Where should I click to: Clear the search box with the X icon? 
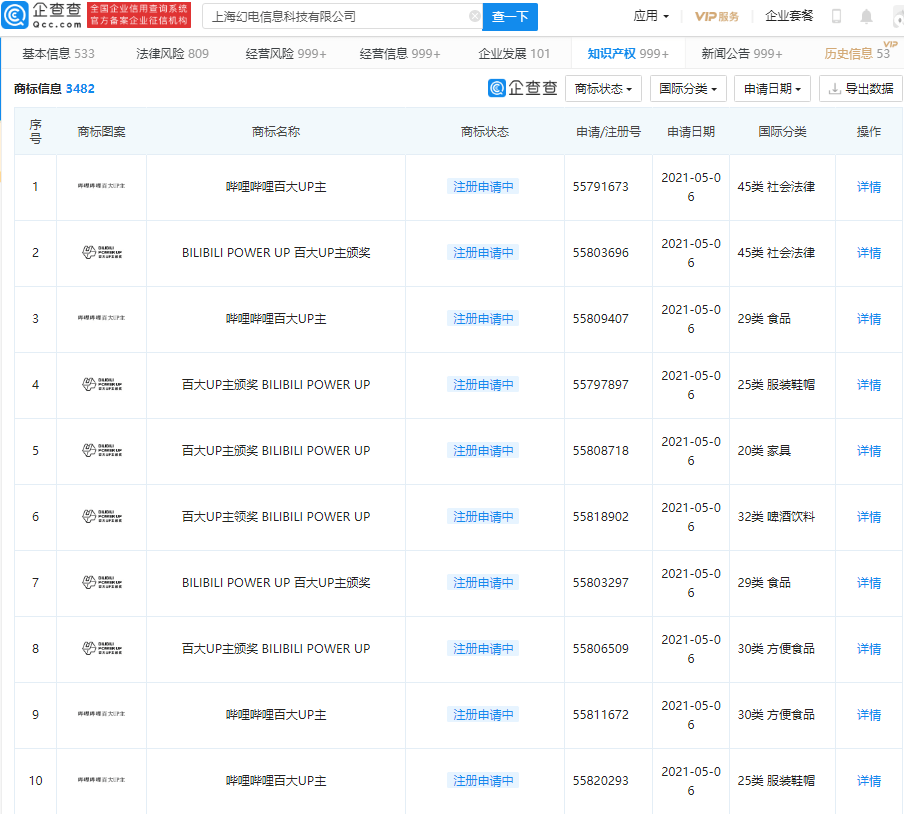tap(474, 16)
